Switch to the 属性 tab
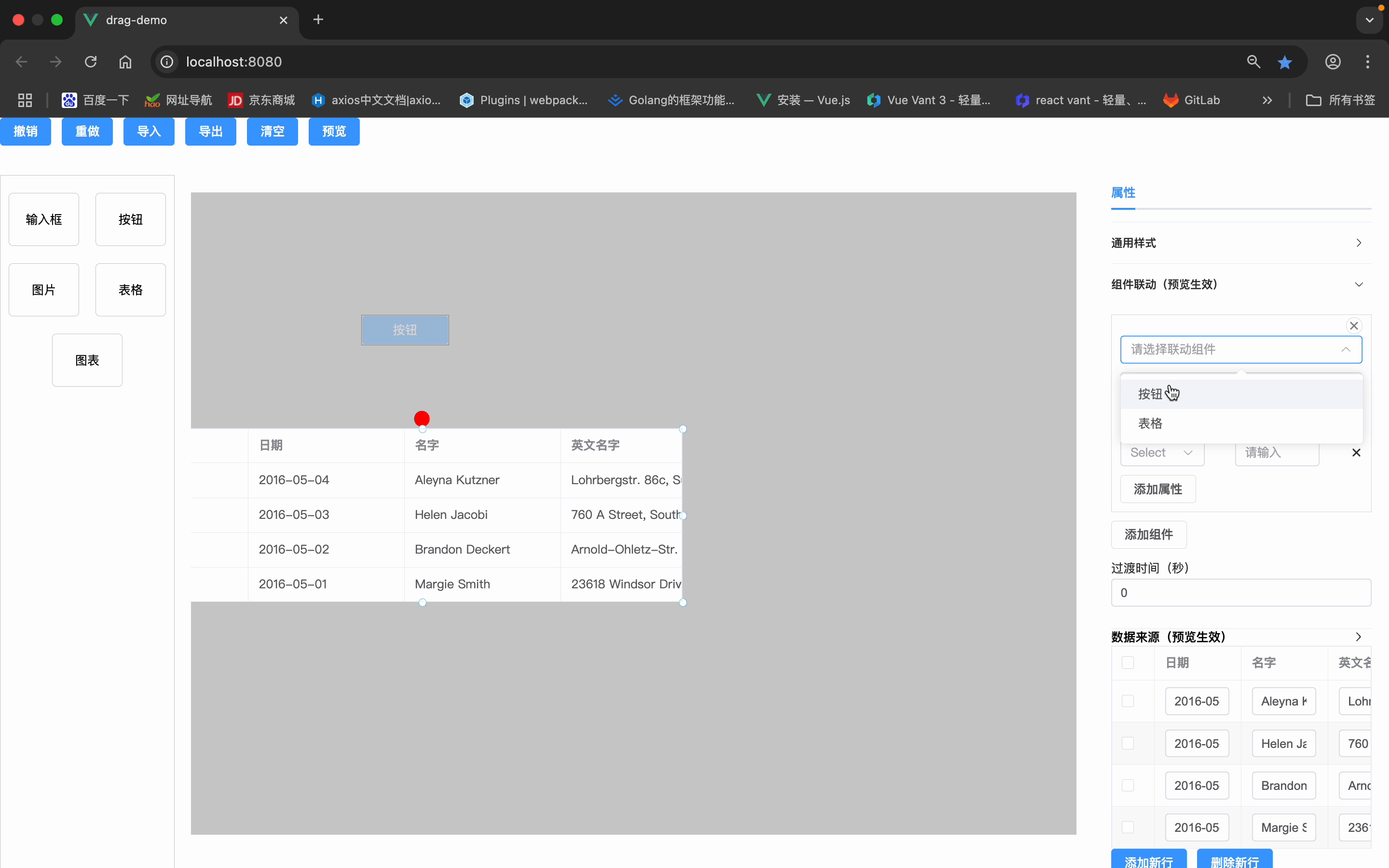Viewport: 1389px width, 868px height. pyautogui.click(x=1123, y=192)
